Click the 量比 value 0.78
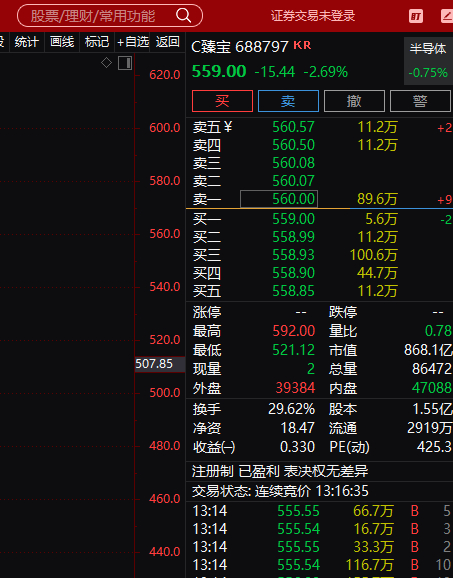The height and width of the screenshot is (578, 453). tap(438, 331)
